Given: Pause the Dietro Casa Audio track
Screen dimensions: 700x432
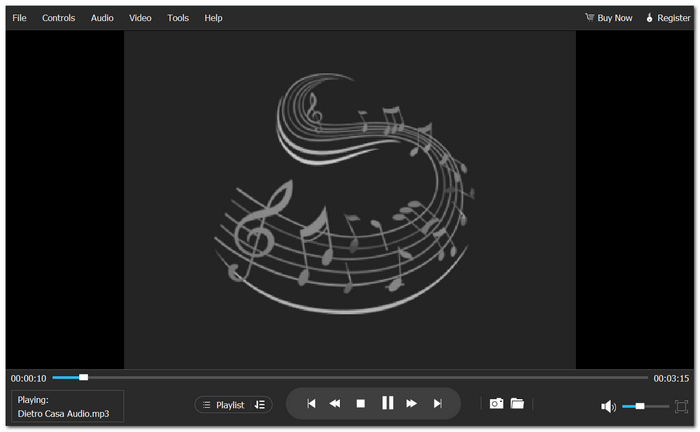Looking at the screenshot, I should click(x=388, y=403).
